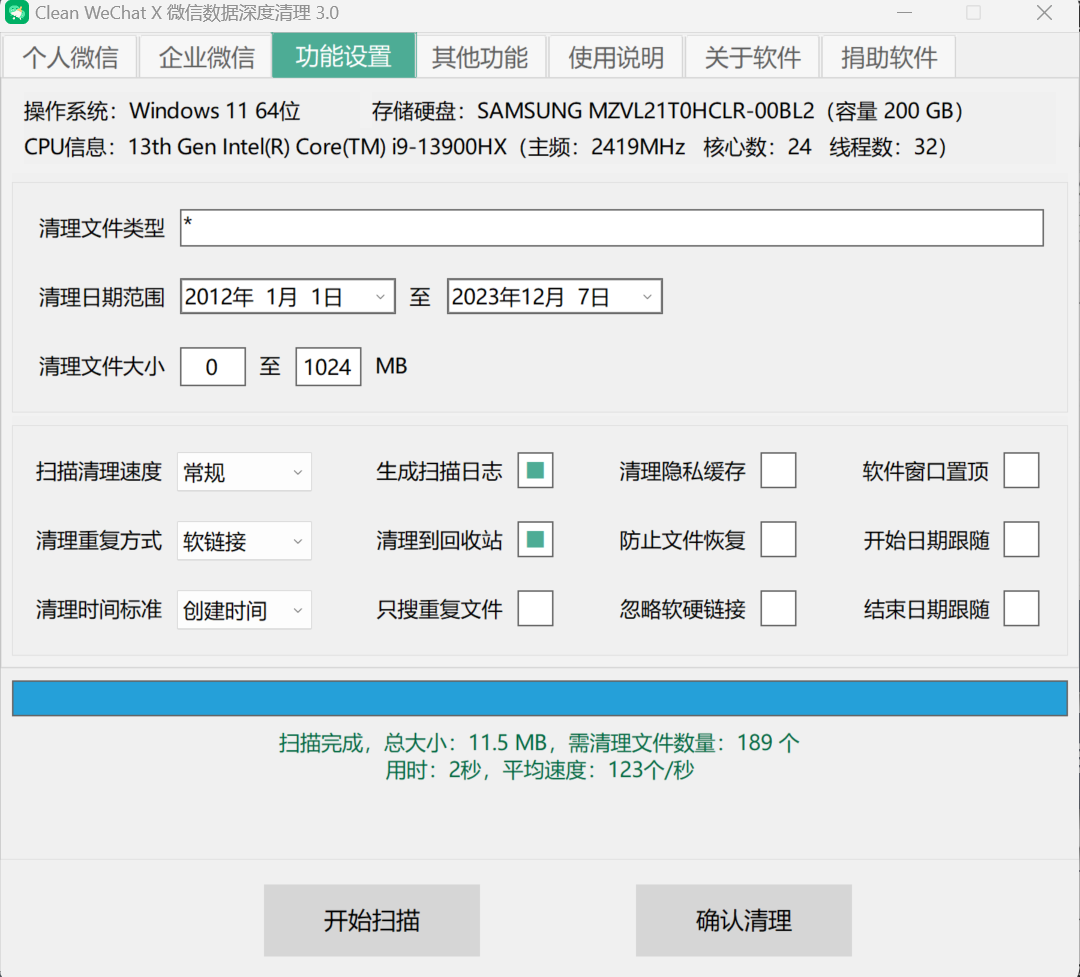This screenshot has height=977, width=1080.
Task: Click the 确认清理 button
Action: pyautogui.click(x=744, y=921)
